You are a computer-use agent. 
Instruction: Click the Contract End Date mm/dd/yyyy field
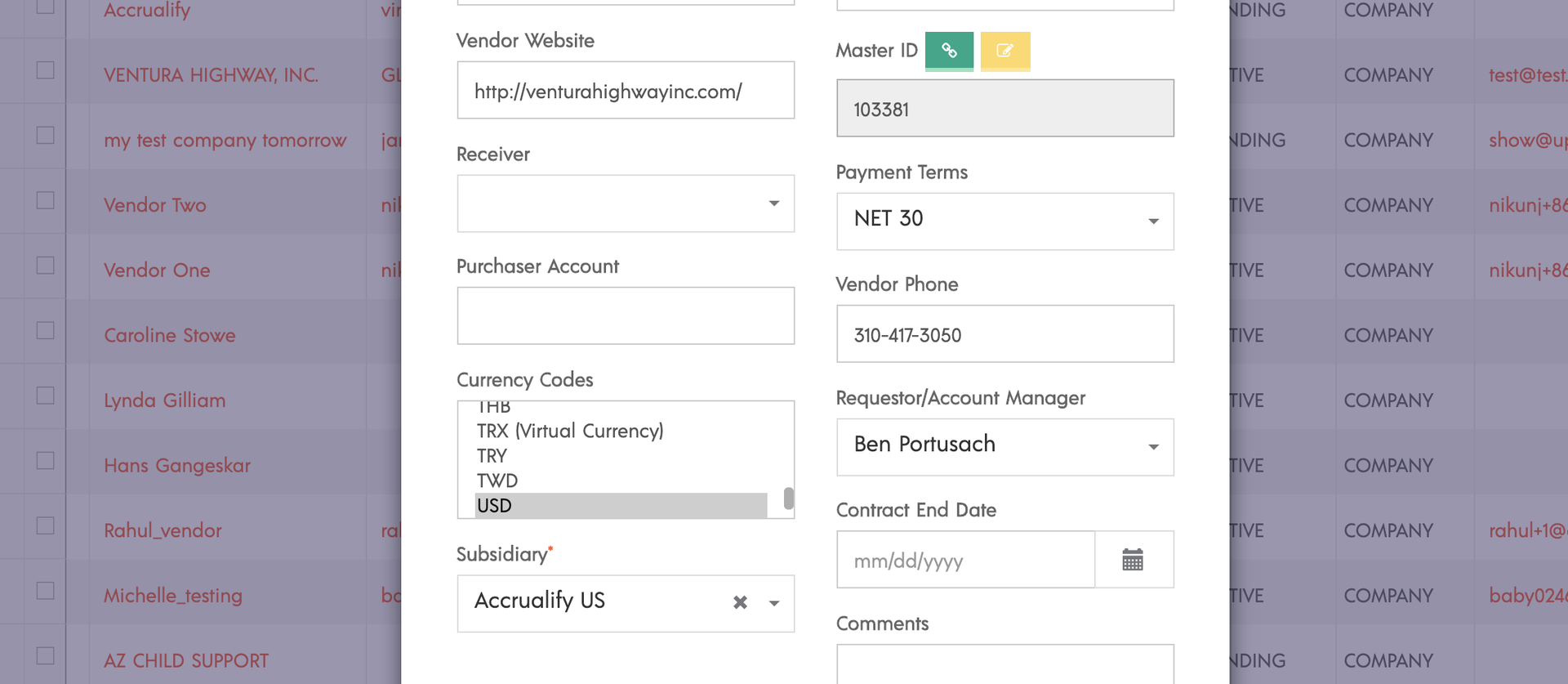click(966, 560)
